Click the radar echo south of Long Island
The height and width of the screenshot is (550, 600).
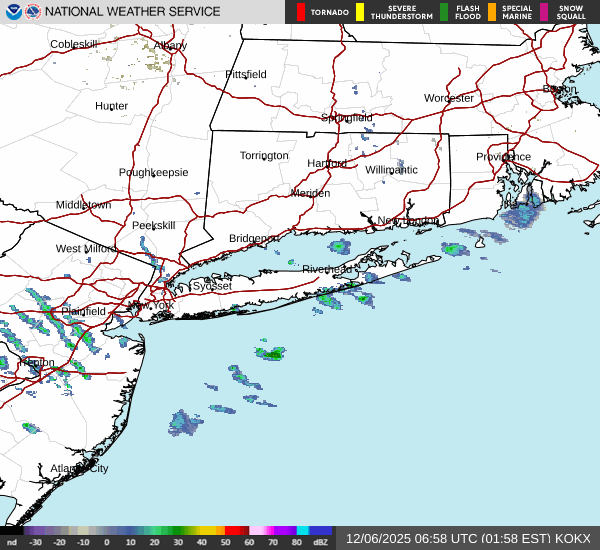click(271, 353)
